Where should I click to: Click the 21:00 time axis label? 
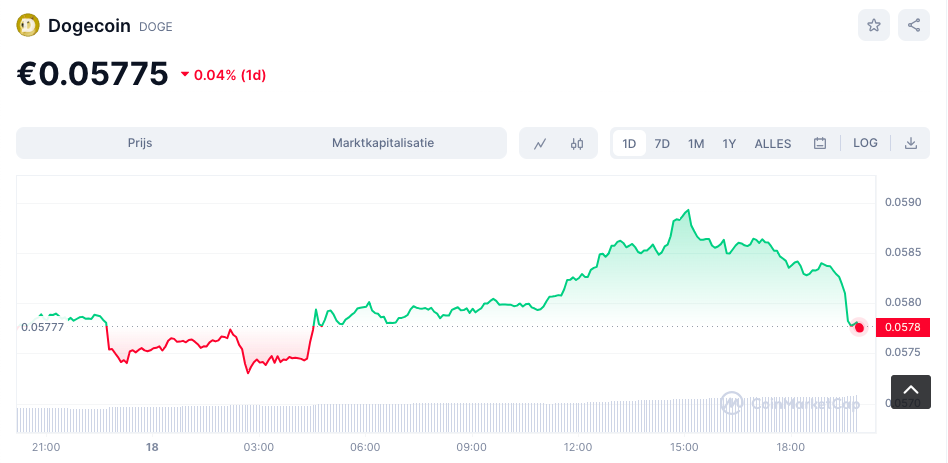point(46,448)
